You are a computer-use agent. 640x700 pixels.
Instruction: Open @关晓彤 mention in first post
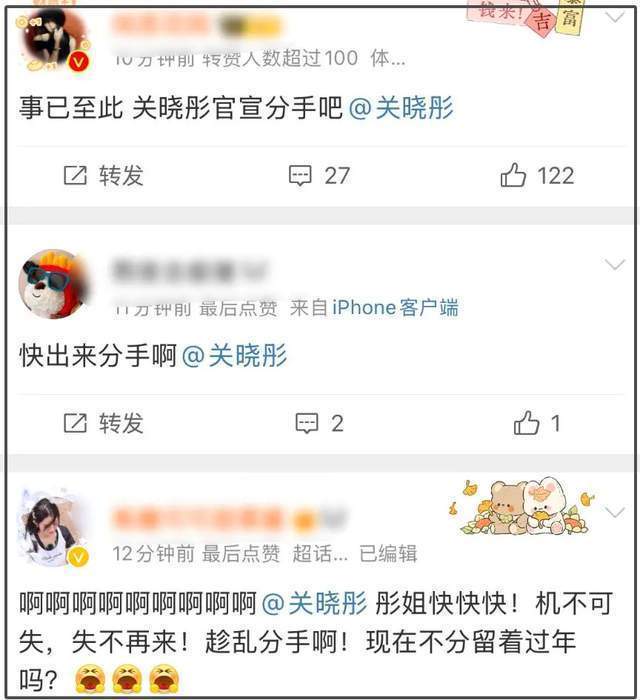[401, 108]
